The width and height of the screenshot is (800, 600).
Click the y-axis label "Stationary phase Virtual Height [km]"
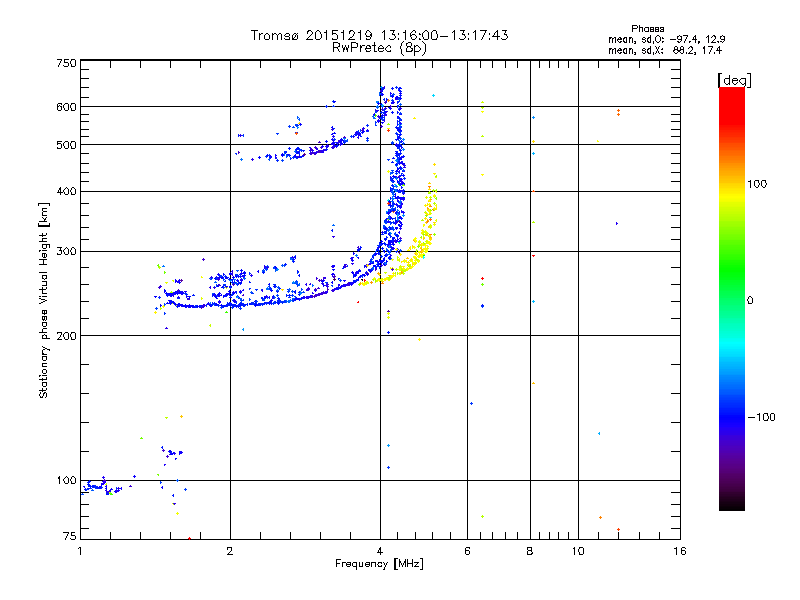[44, 300]
